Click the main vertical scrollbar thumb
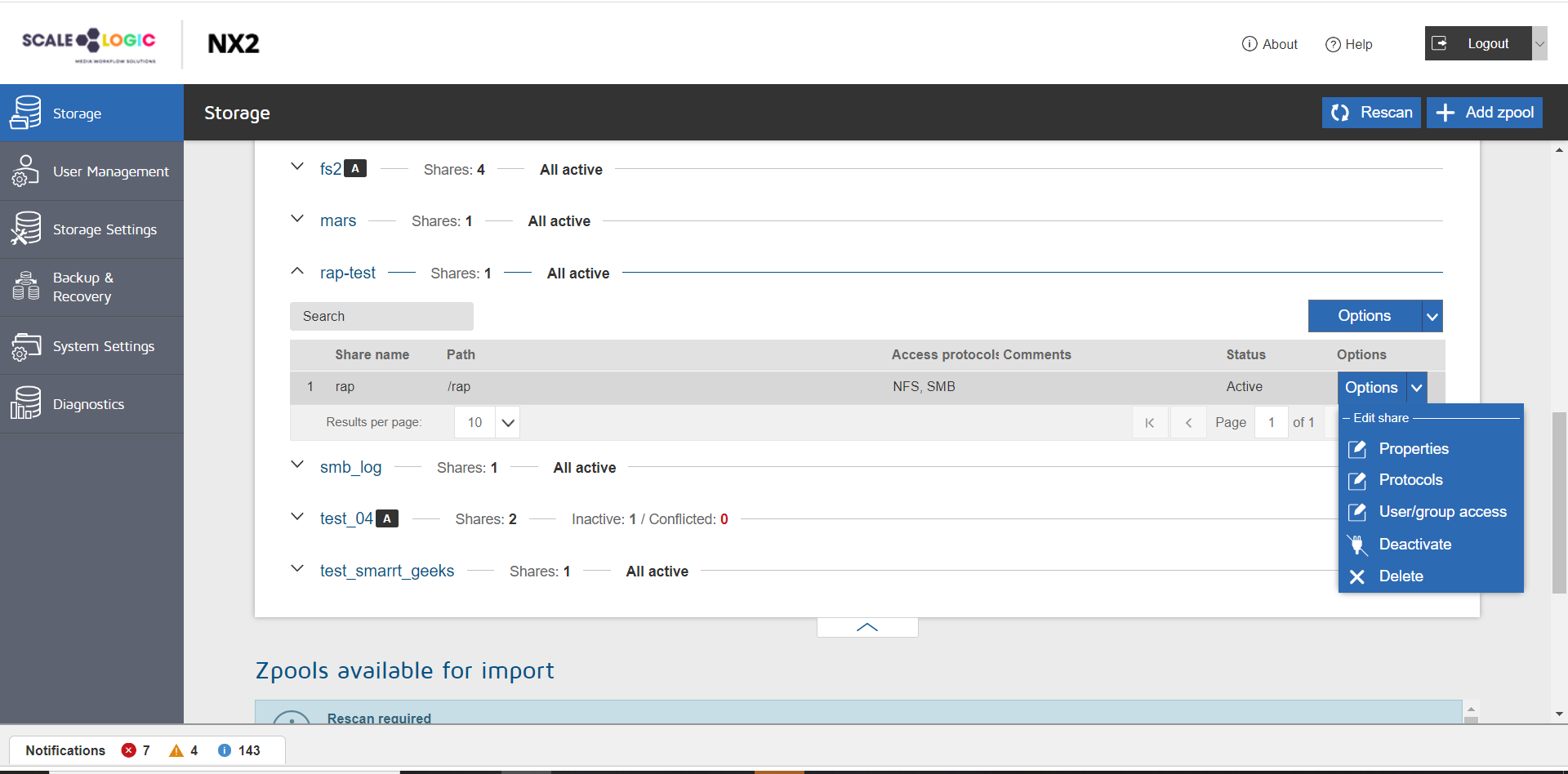 [x=1559, y=502]
